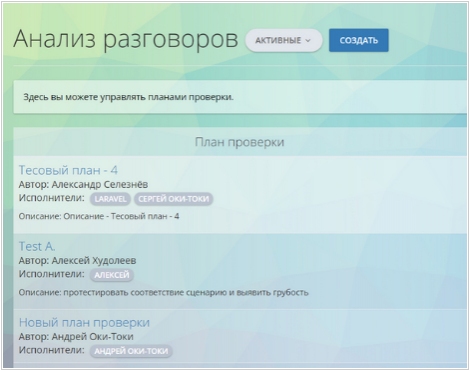Click the plan management info banner
The image size is (469, 370).
[x=239, y=97]
